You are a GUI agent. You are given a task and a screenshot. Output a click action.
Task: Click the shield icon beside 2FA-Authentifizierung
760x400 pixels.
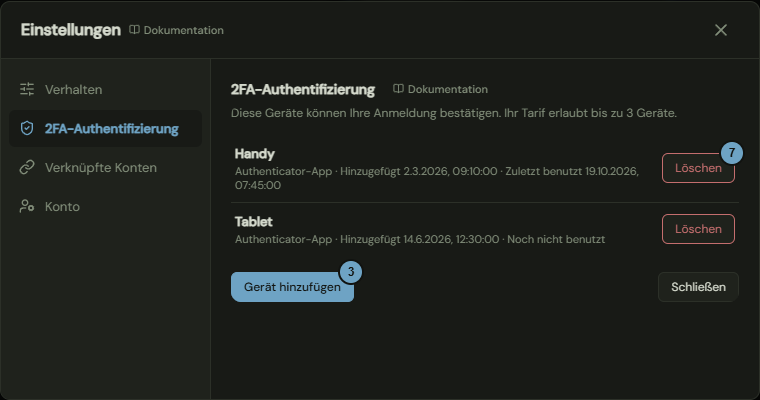click(x=27, y=128)
